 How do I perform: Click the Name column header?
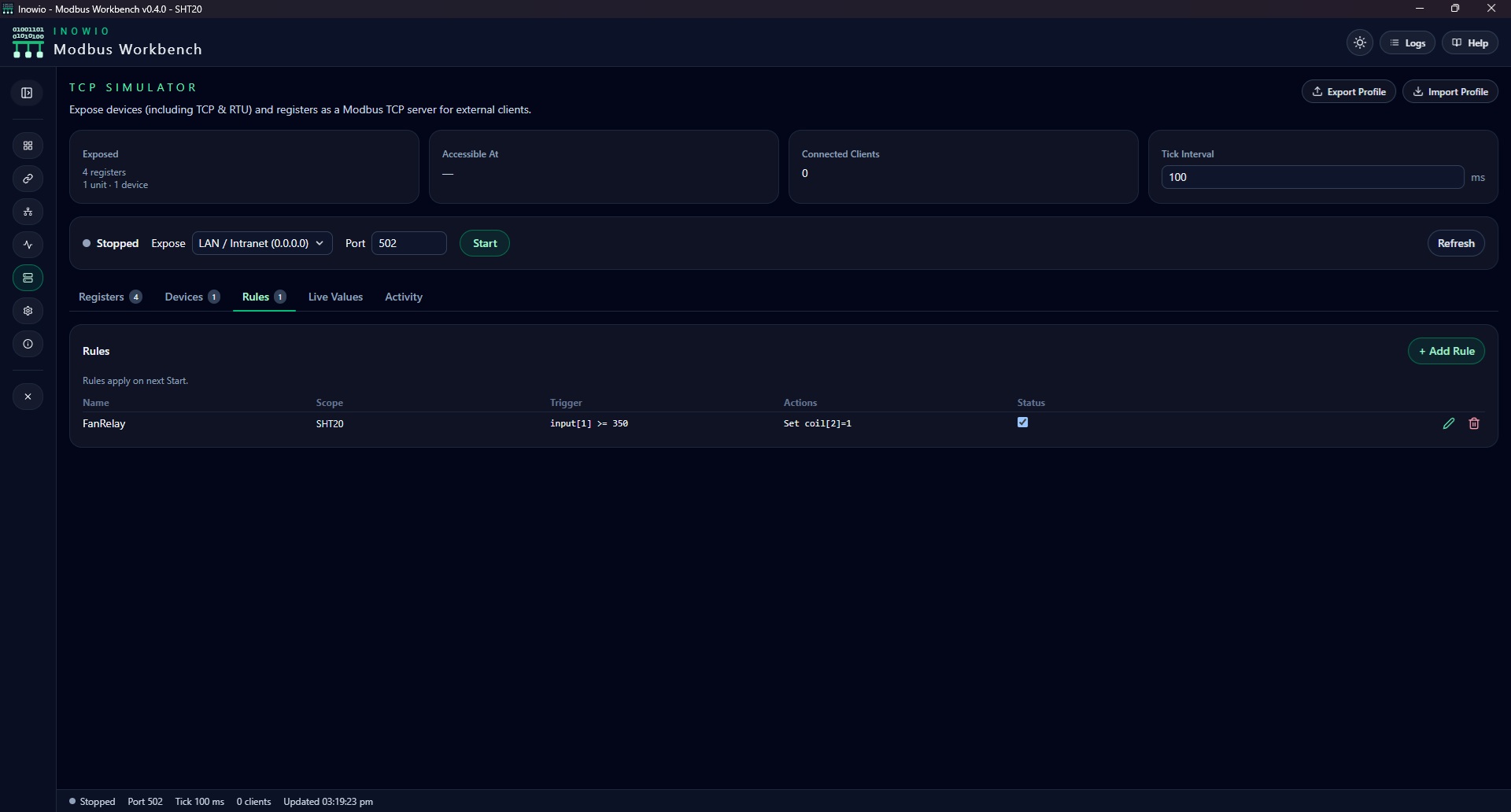96,403
